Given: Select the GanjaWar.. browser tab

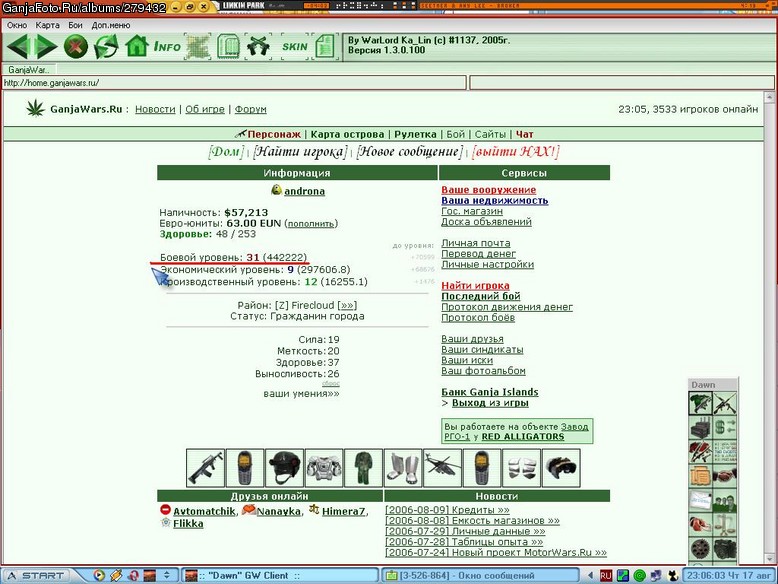Looking at the screenshot, I should tap(29, 69).
